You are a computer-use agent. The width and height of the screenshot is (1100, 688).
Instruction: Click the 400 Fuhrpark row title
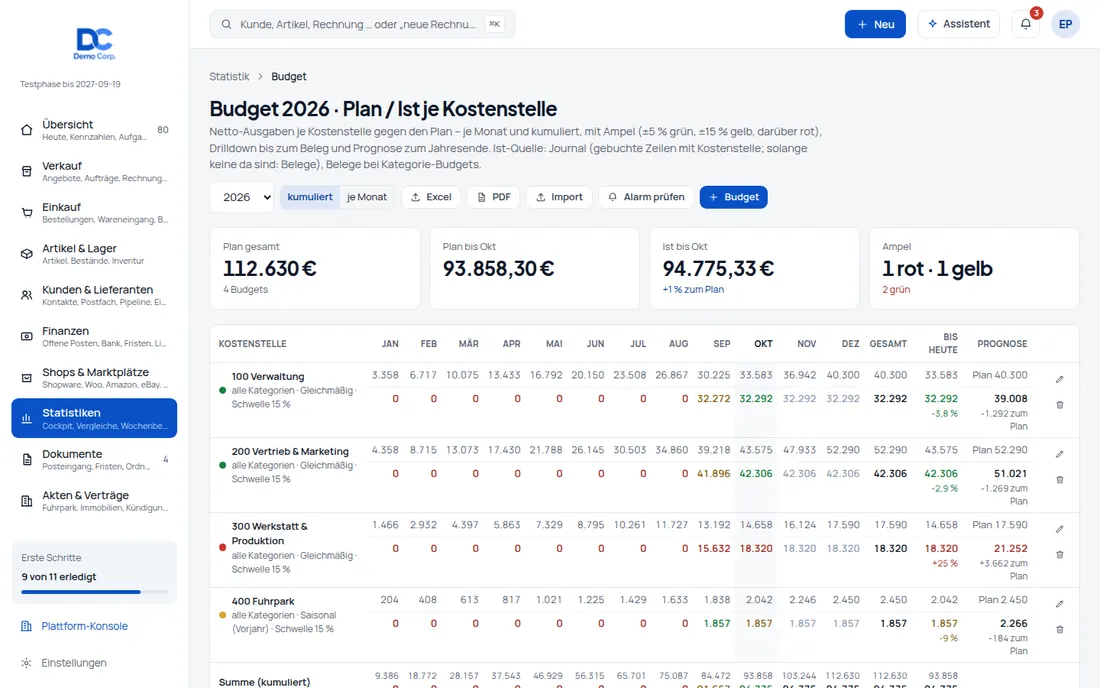[263, 601]
